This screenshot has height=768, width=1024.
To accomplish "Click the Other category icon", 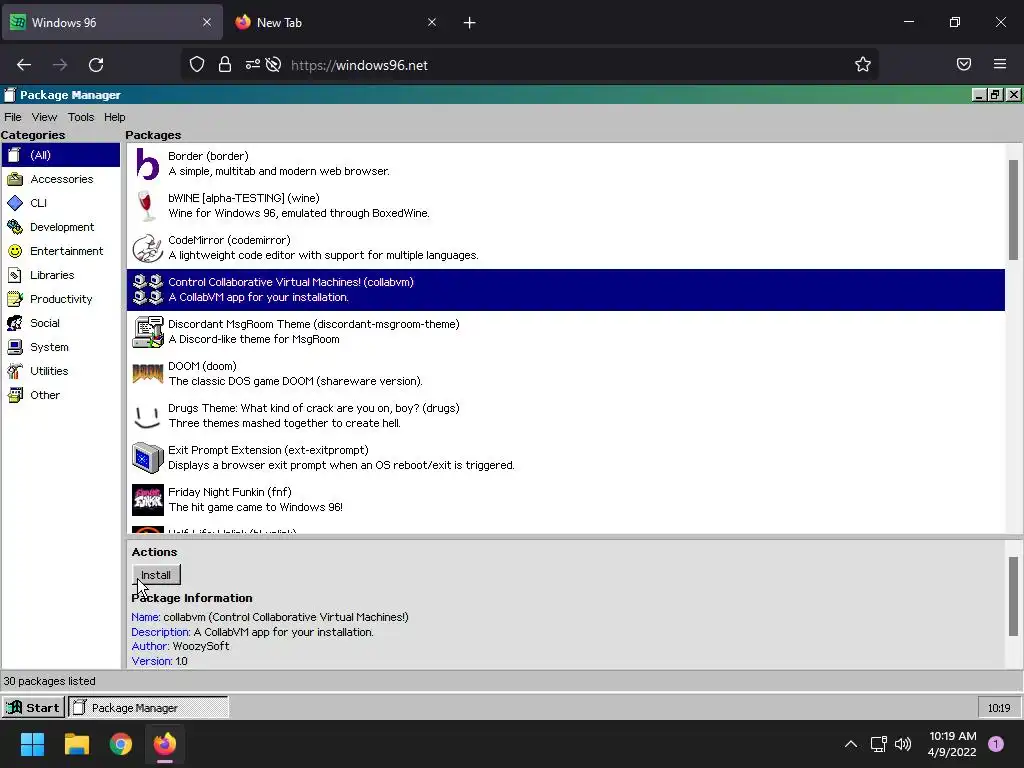I will click(x=14, y=395).
